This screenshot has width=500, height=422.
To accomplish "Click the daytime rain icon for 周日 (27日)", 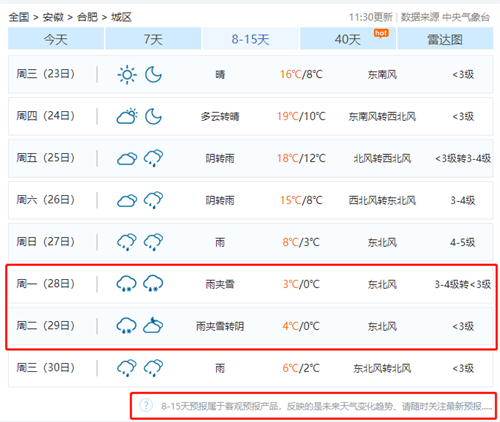I will click(127, 242).
